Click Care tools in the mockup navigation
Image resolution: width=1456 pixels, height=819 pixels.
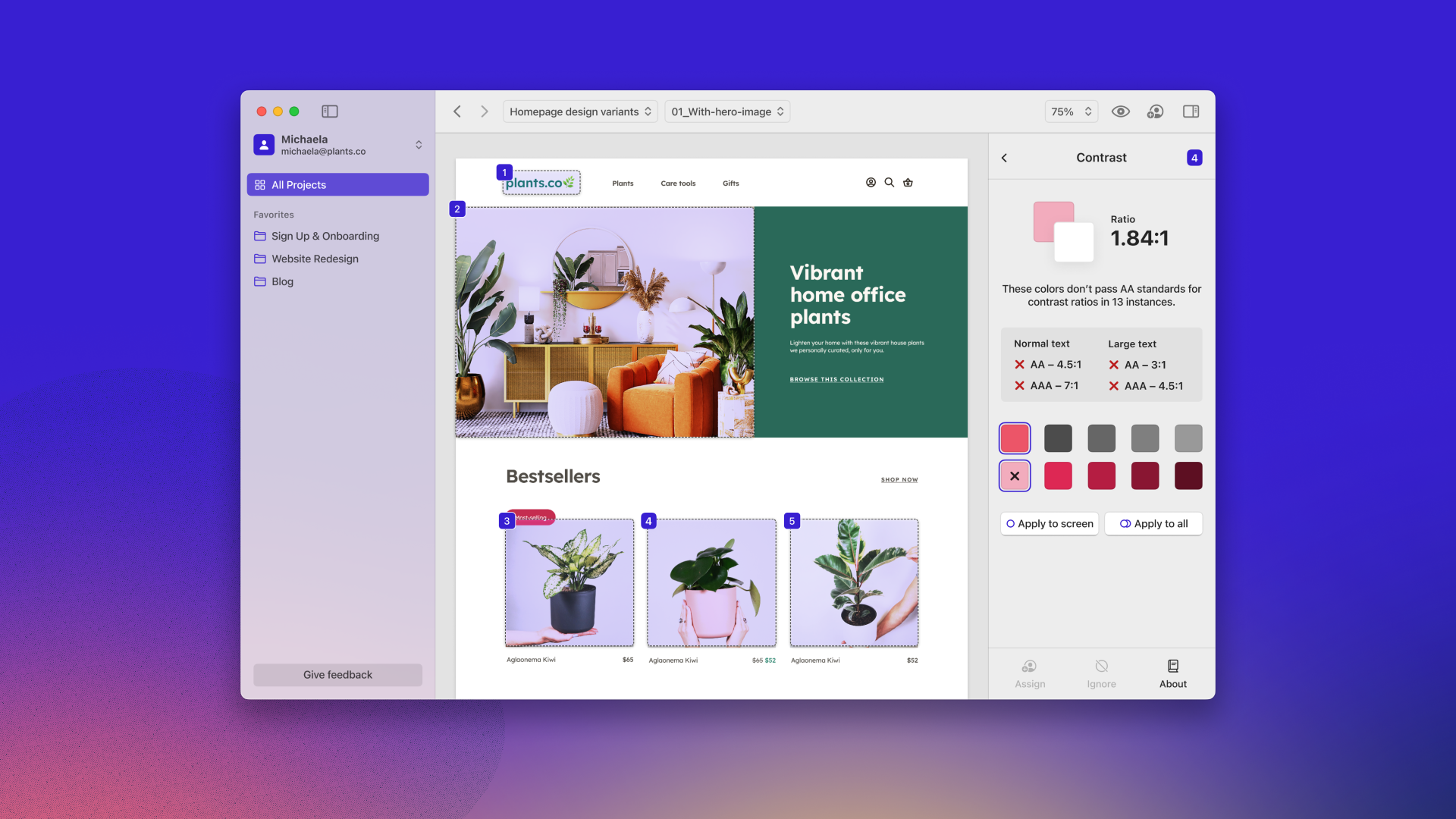tap(678, 184)
